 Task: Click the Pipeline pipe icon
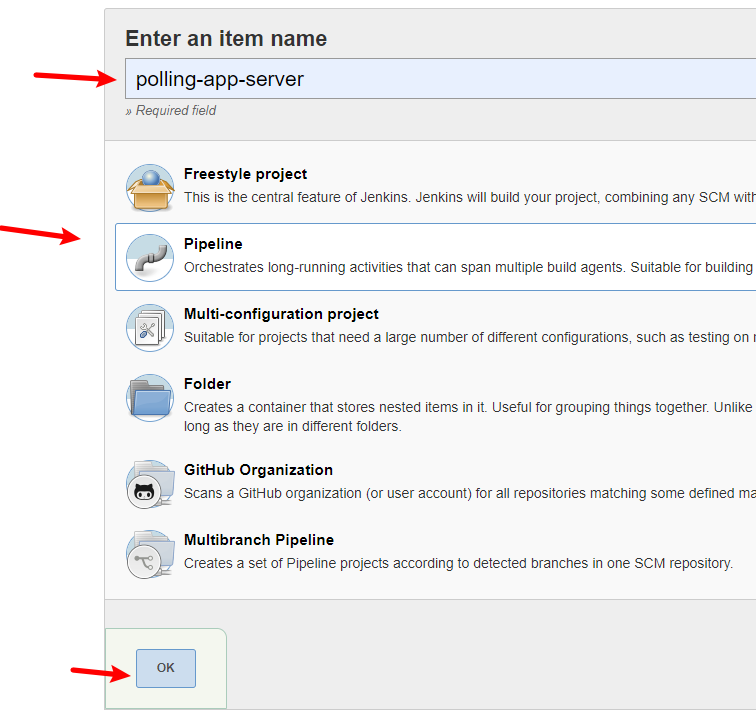(150, 258)
